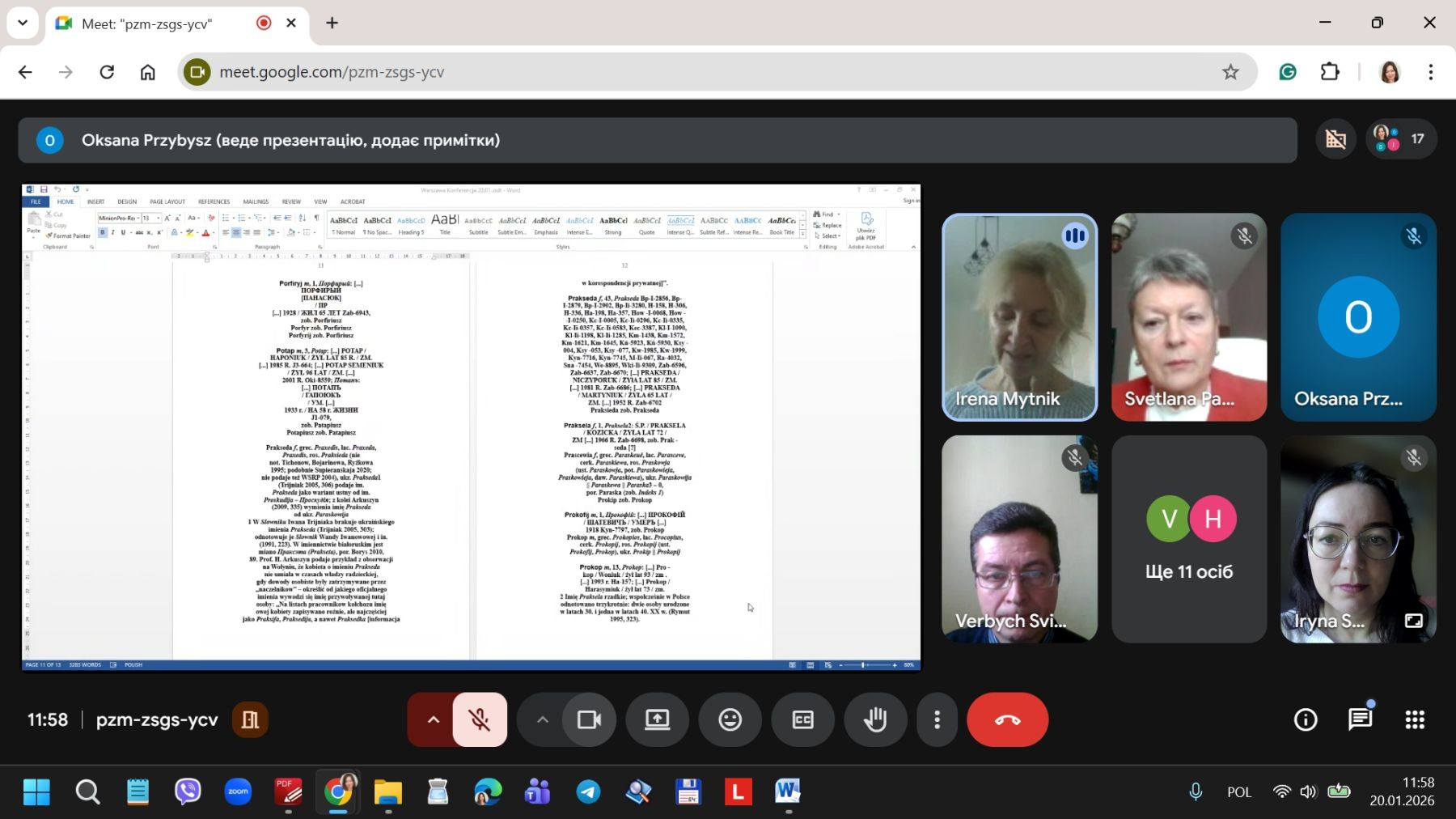Show all 17 participants
1456x819 pixels.
click(x=1400, y=139)
